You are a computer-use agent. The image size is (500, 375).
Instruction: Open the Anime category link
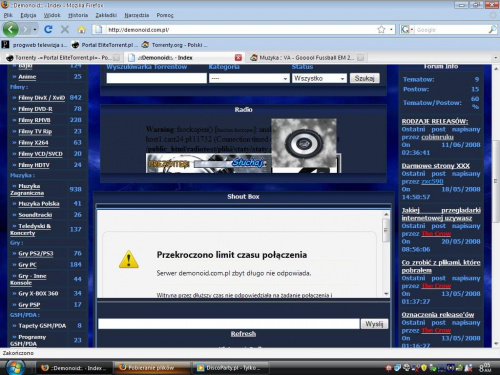(x=27, y=77)
